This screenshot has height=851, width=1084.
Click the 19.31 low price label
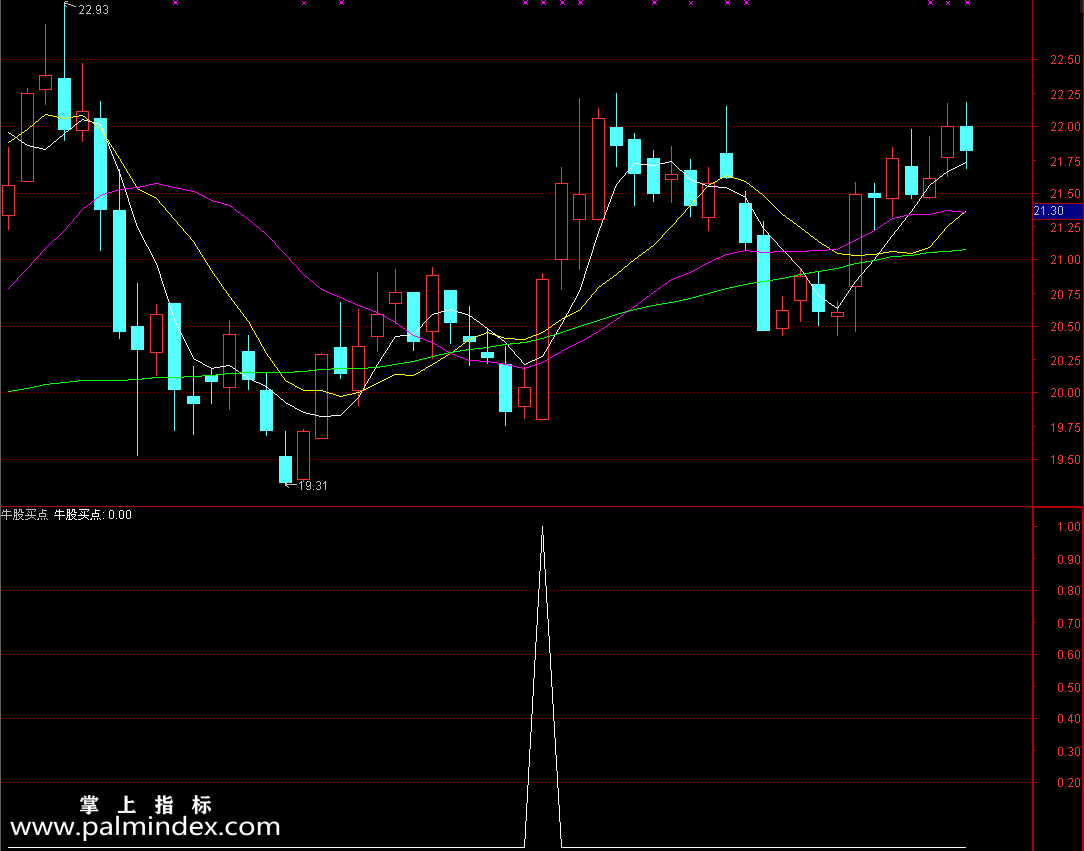312,486
